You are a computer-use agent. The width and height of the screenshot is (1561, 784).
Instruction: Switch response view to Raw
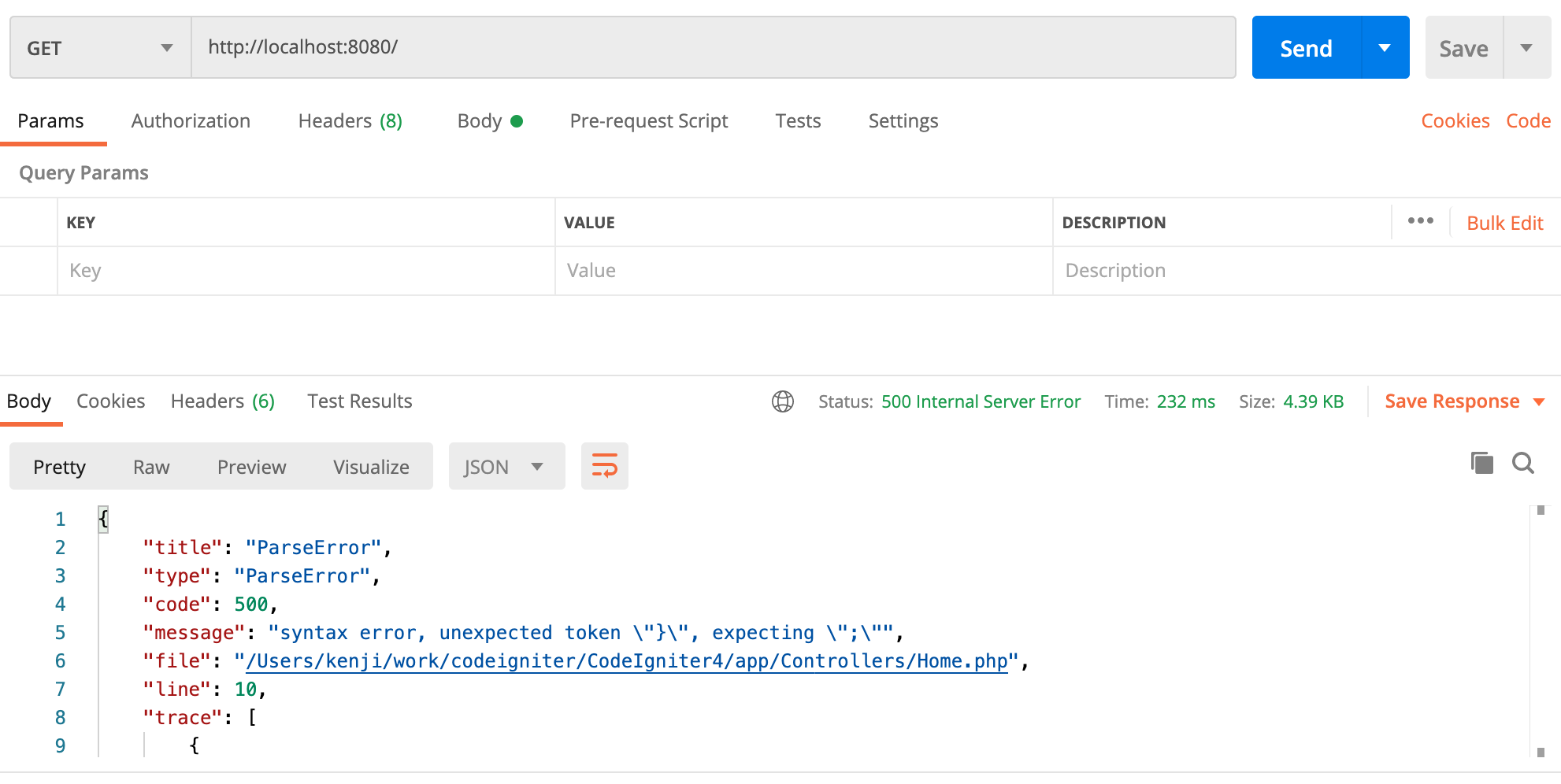(x=150, y=466)
